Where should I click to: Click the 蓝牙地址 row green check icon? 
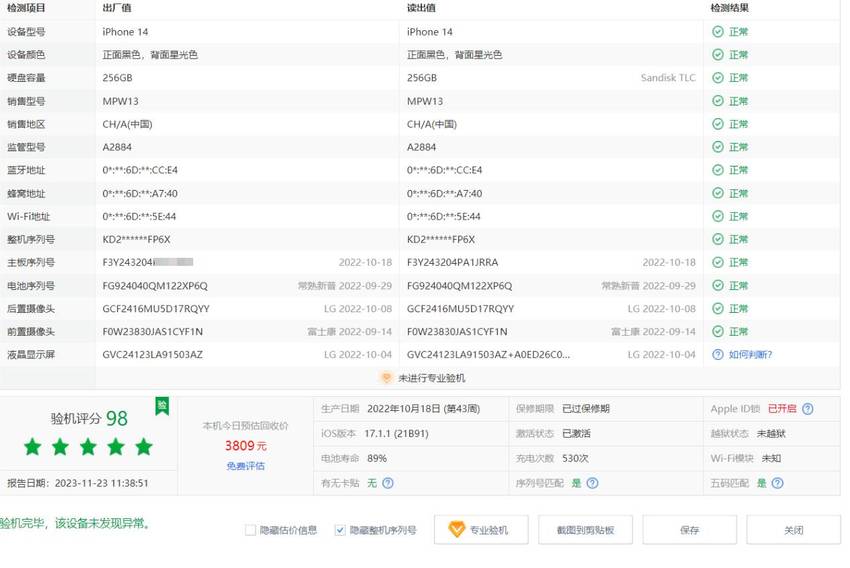pyautogui.click(x=718, y=170)
